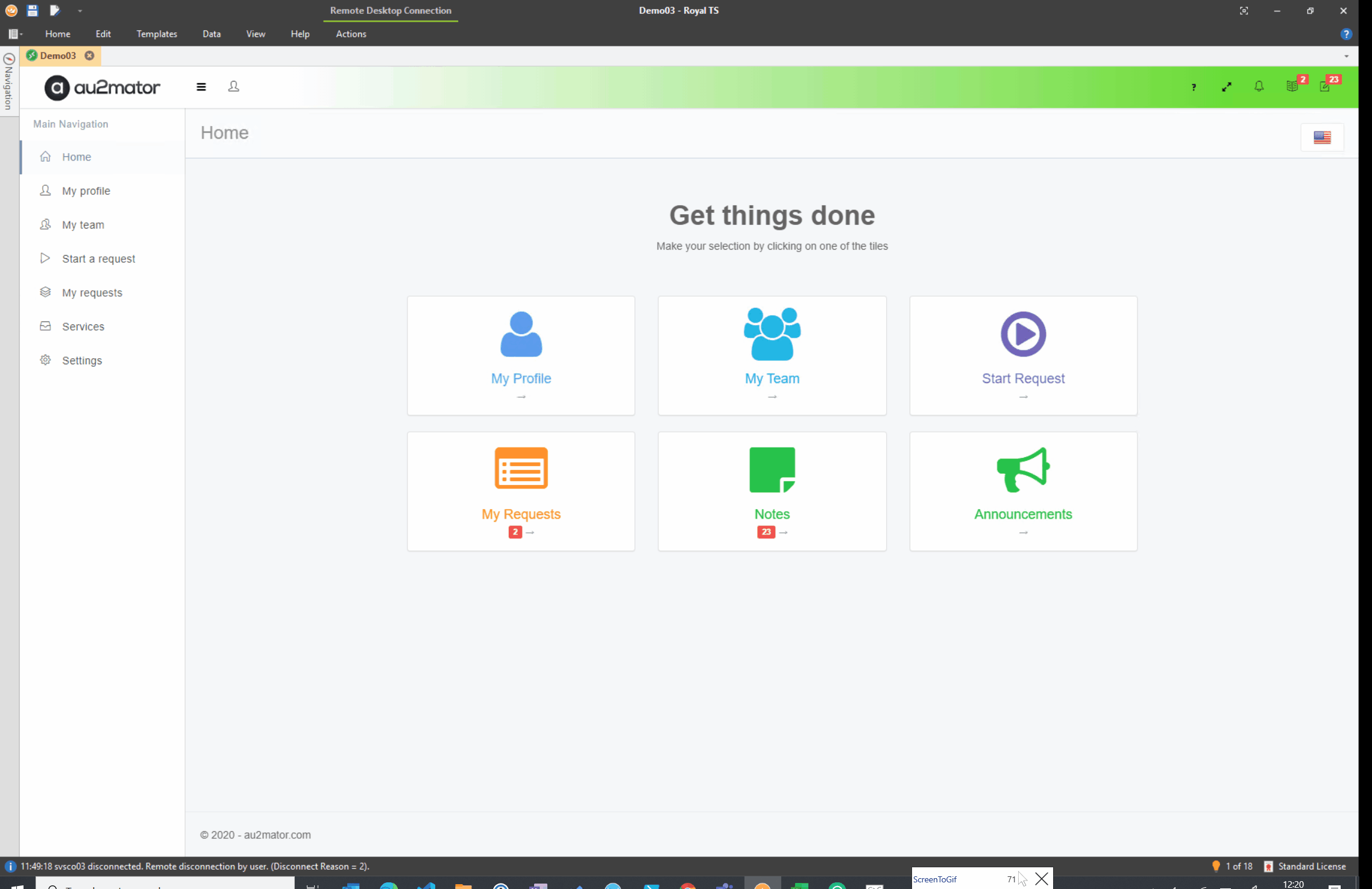Go to My requests in the sidebar
Viewport: 1372px width, 889px height.
pos(92,293)
